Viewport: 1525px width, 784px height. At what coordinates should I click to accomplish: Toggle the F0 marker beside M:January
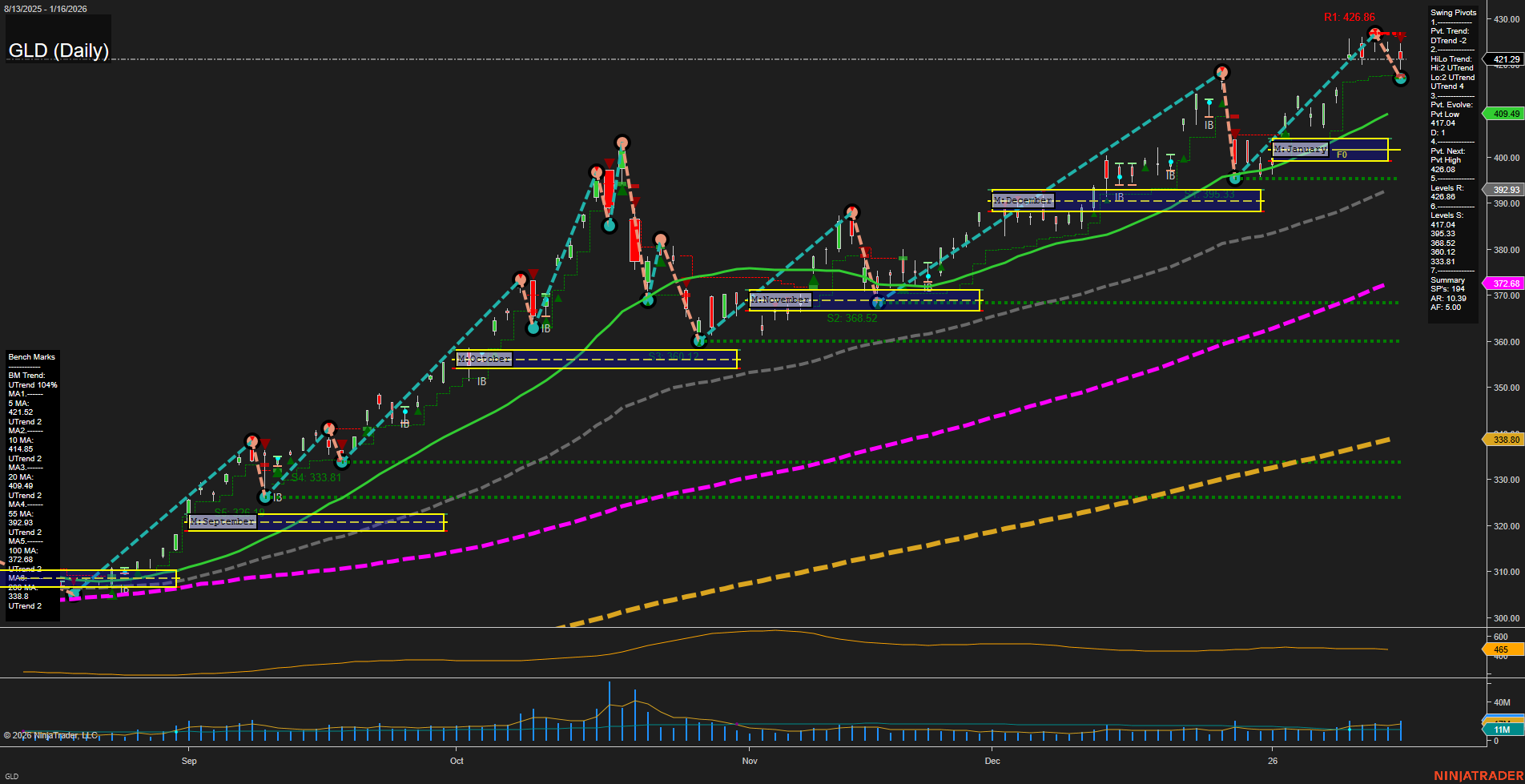click(1342, 155)
